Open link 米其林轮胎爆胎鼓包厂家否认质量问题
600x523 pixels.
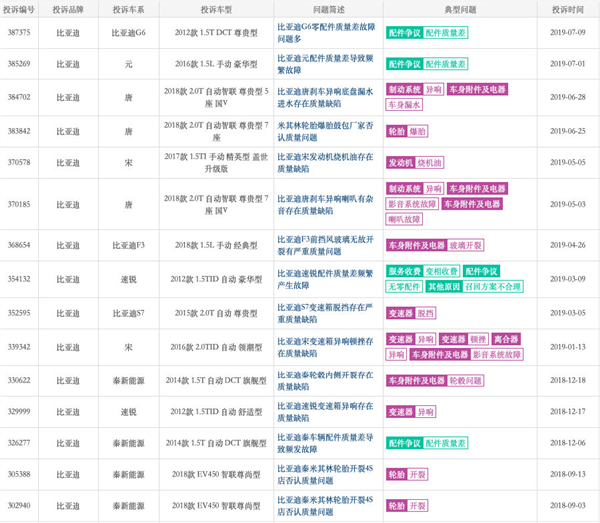(325, 132)
